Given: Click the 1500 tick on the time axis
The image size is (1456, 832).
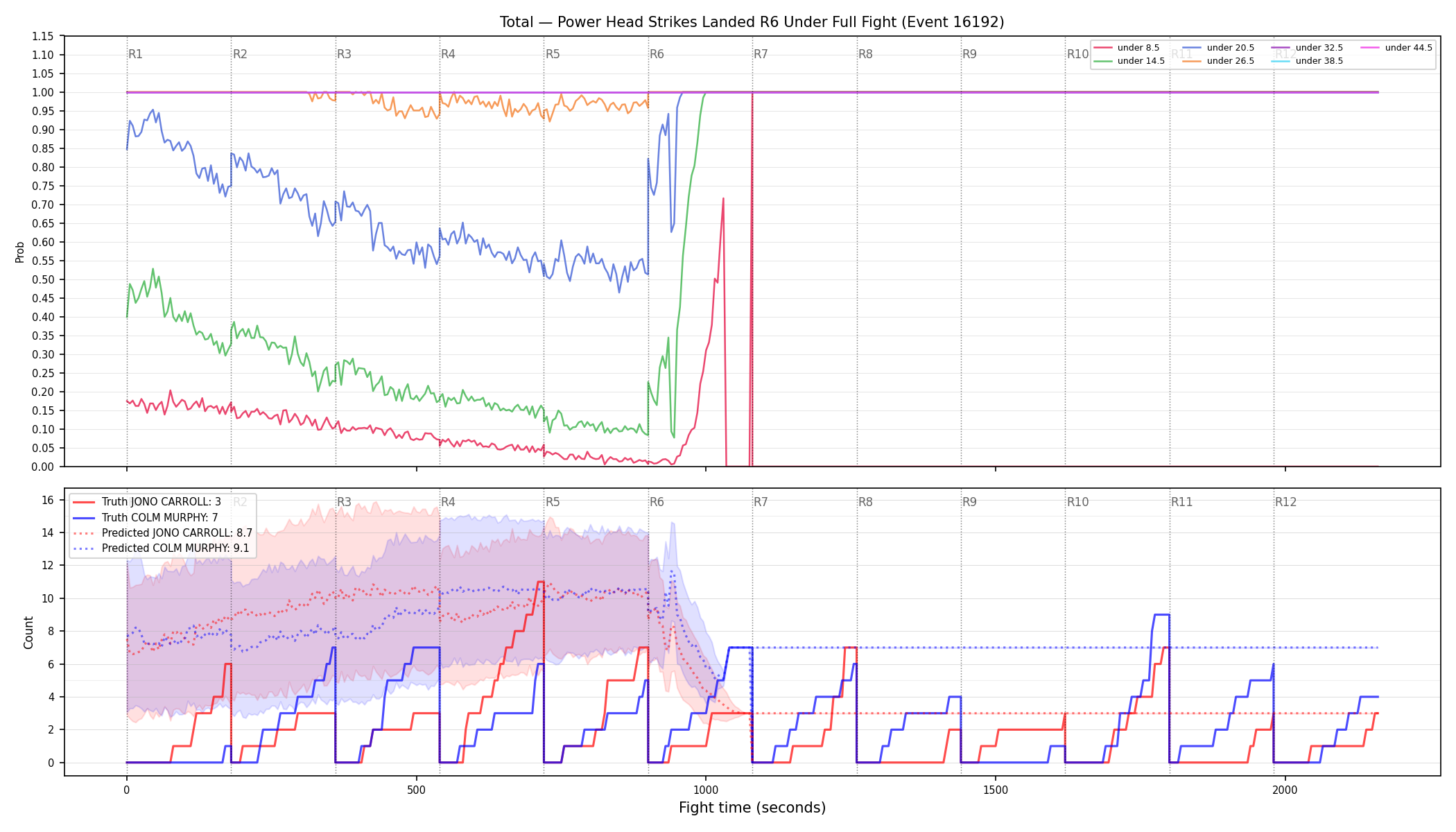Looking at the screenshot, I should click(996, 790).
